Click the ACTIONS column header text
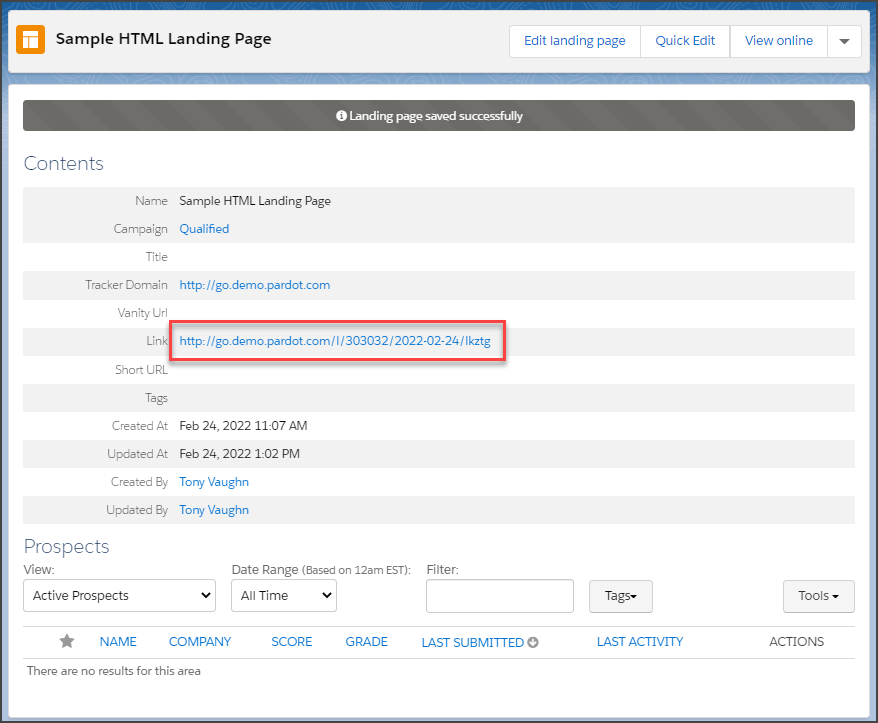The height and width of the screenshot is (723, 878). click(x=796, y=642)
